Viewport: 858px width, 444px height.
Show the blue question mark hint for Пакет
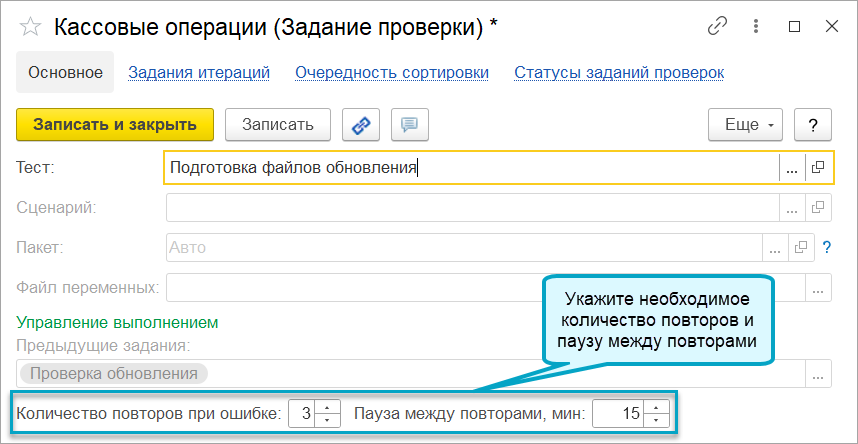827,247
